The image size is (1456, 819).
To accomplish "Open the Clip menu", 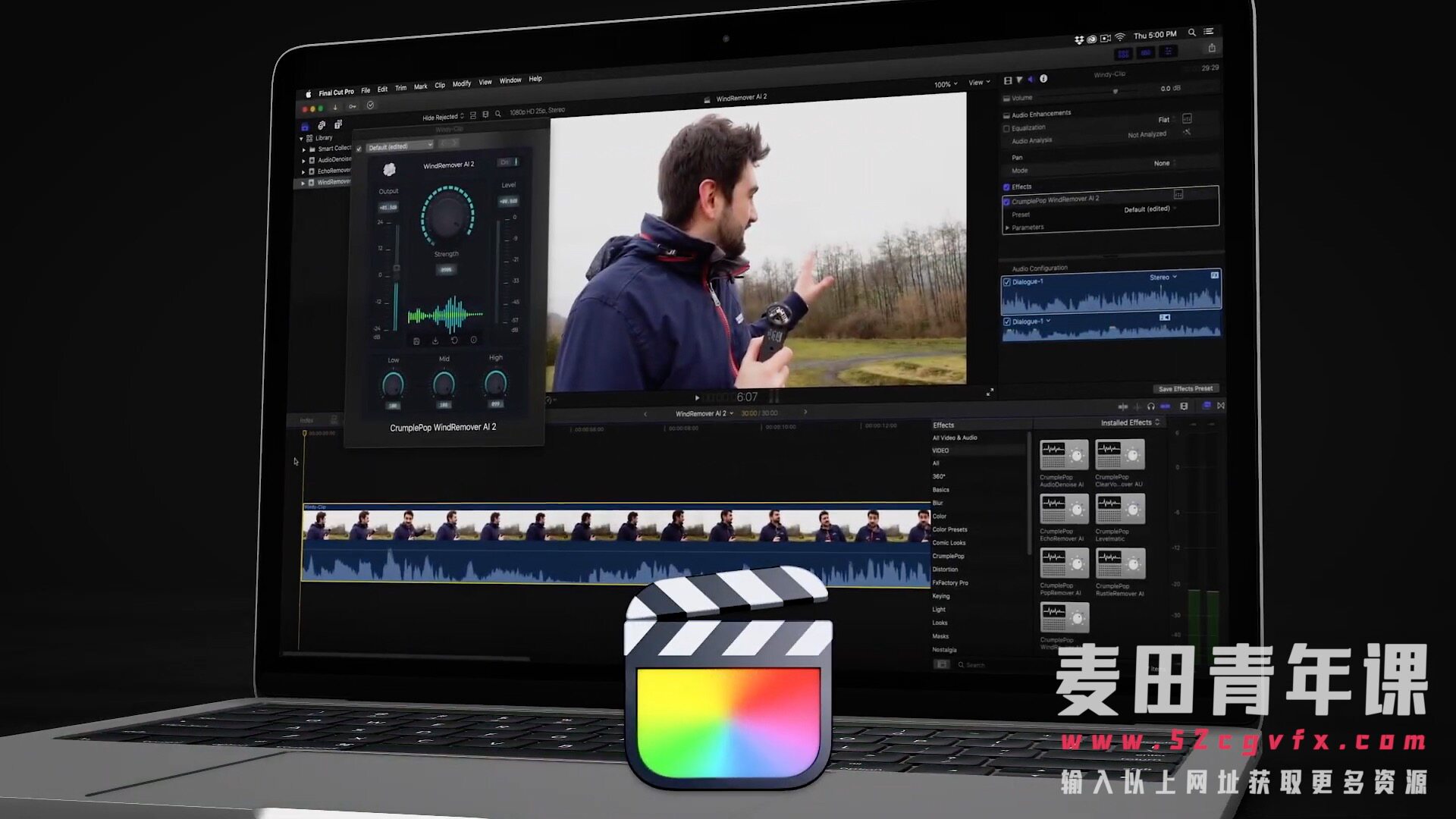I will click(440, 85).
